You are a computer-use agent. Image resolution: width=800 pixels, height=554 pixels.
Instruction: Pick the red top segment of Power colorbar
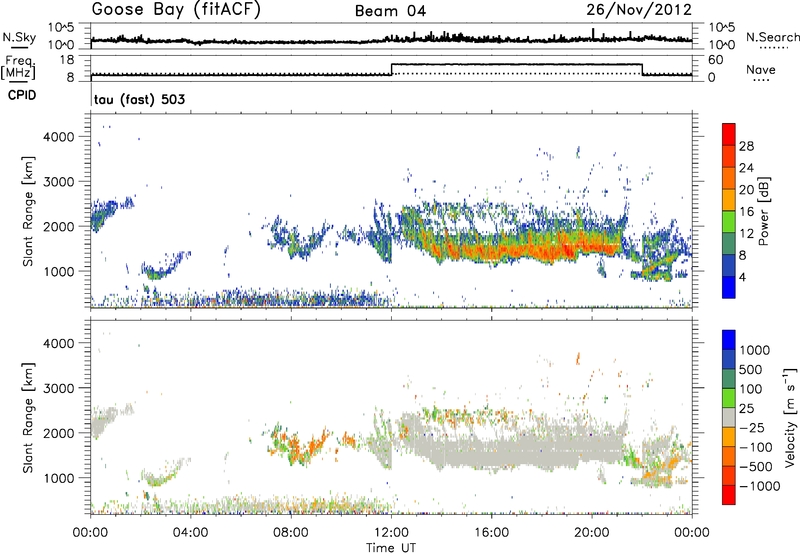click(729, 134)
